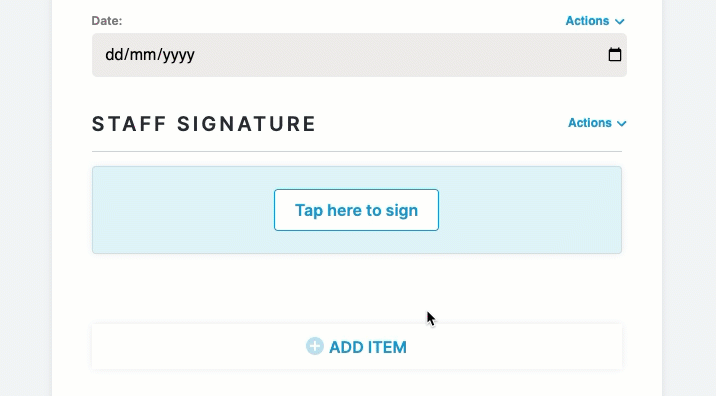Image resolution: width=716 pixels, height=396 pixels.
Task: Click the gray page margin outside the form
Action: pyautogui.click(x=25, y=198)
